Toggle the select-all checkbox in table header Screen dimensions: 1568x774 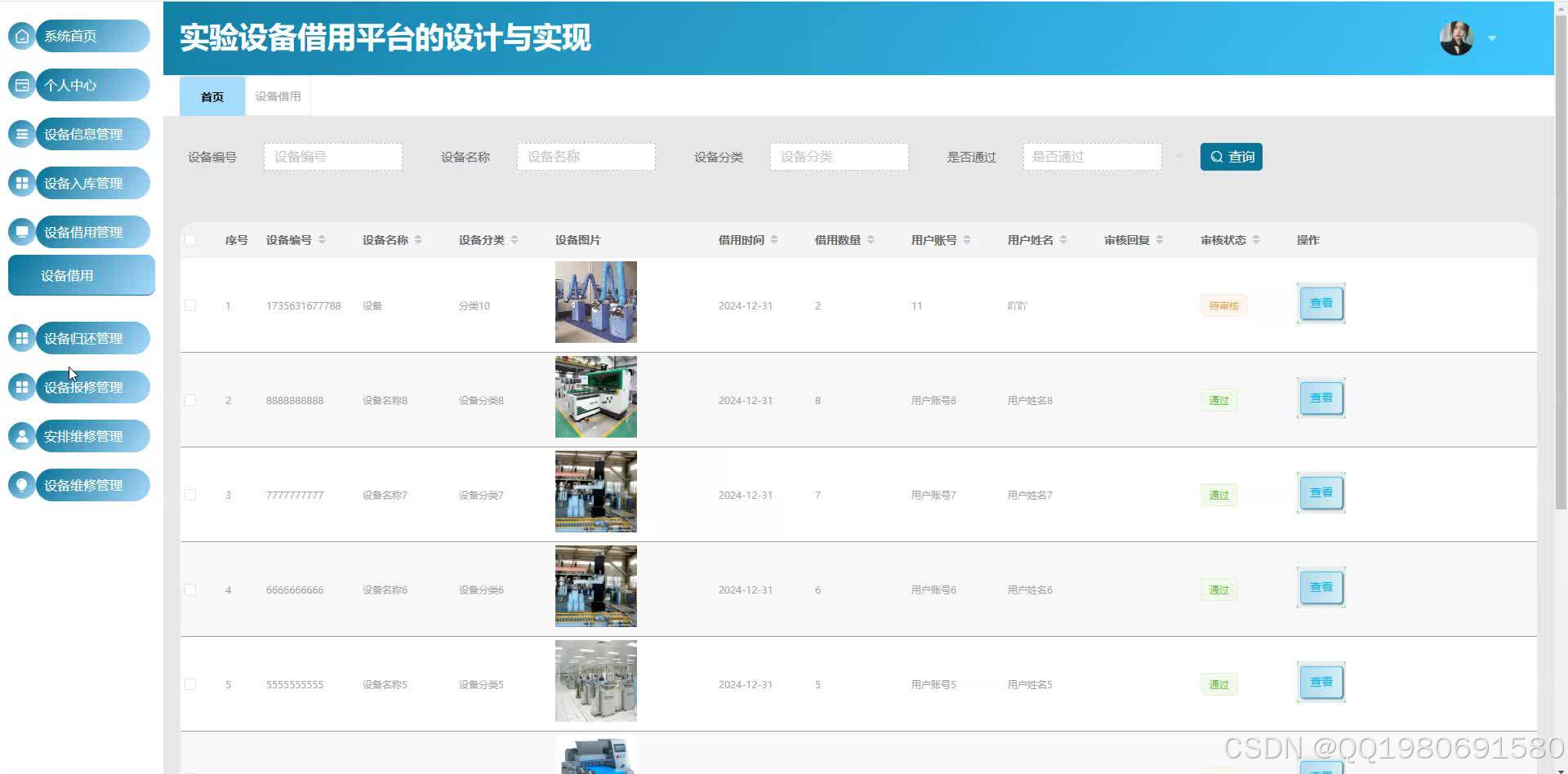point(190,239)
